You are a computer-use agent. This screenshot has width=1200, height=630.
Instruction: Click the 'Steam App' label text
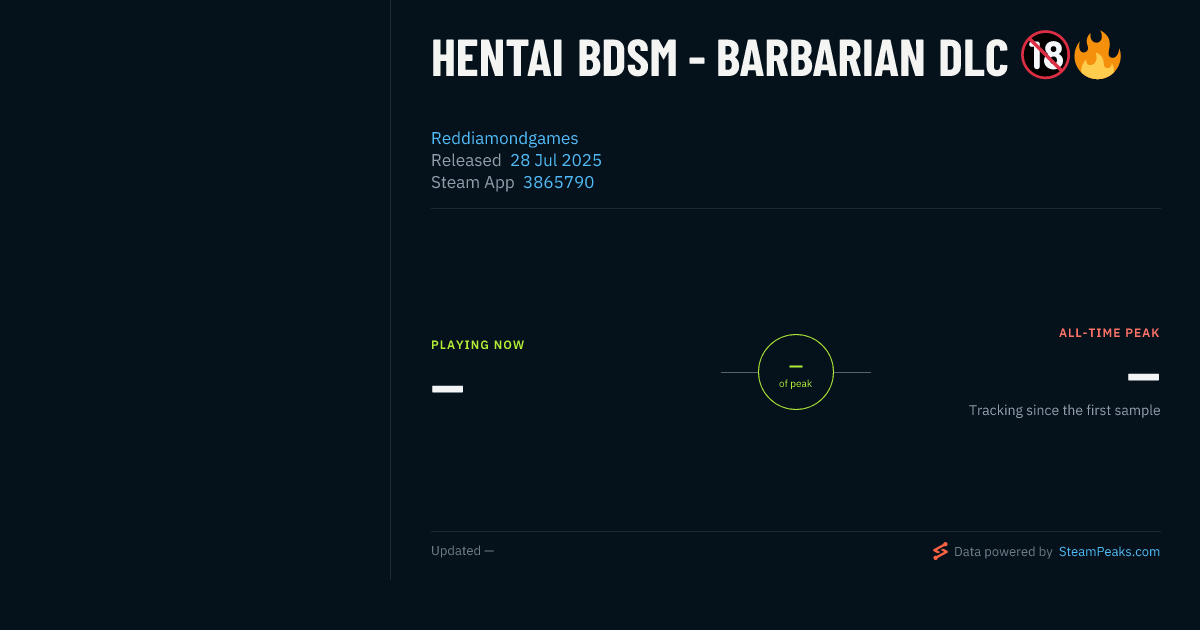(x=473, y=182)
